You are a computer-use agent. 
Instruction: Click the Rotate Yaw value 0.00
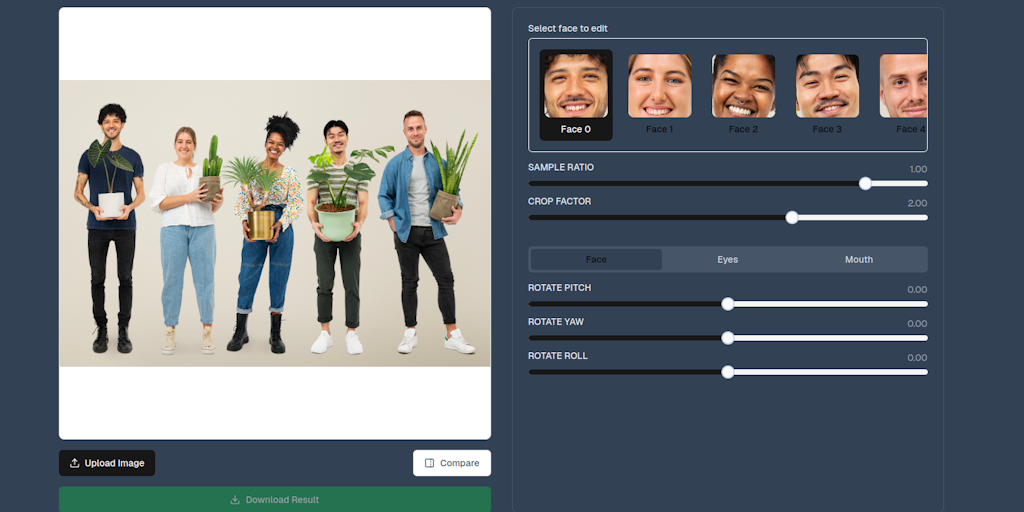(x=918, y=323)
